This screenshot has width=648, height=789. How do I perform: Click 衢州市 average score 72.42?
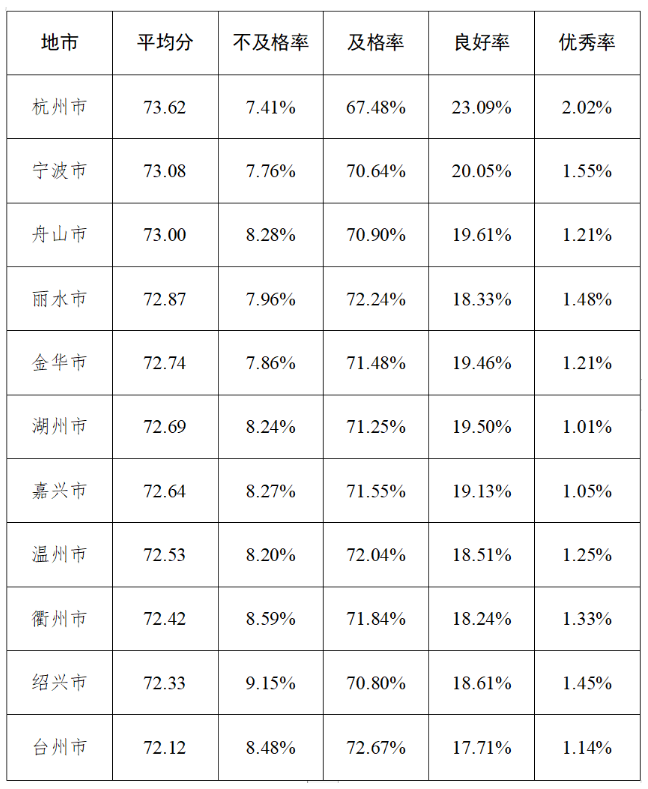pos(165,619)
